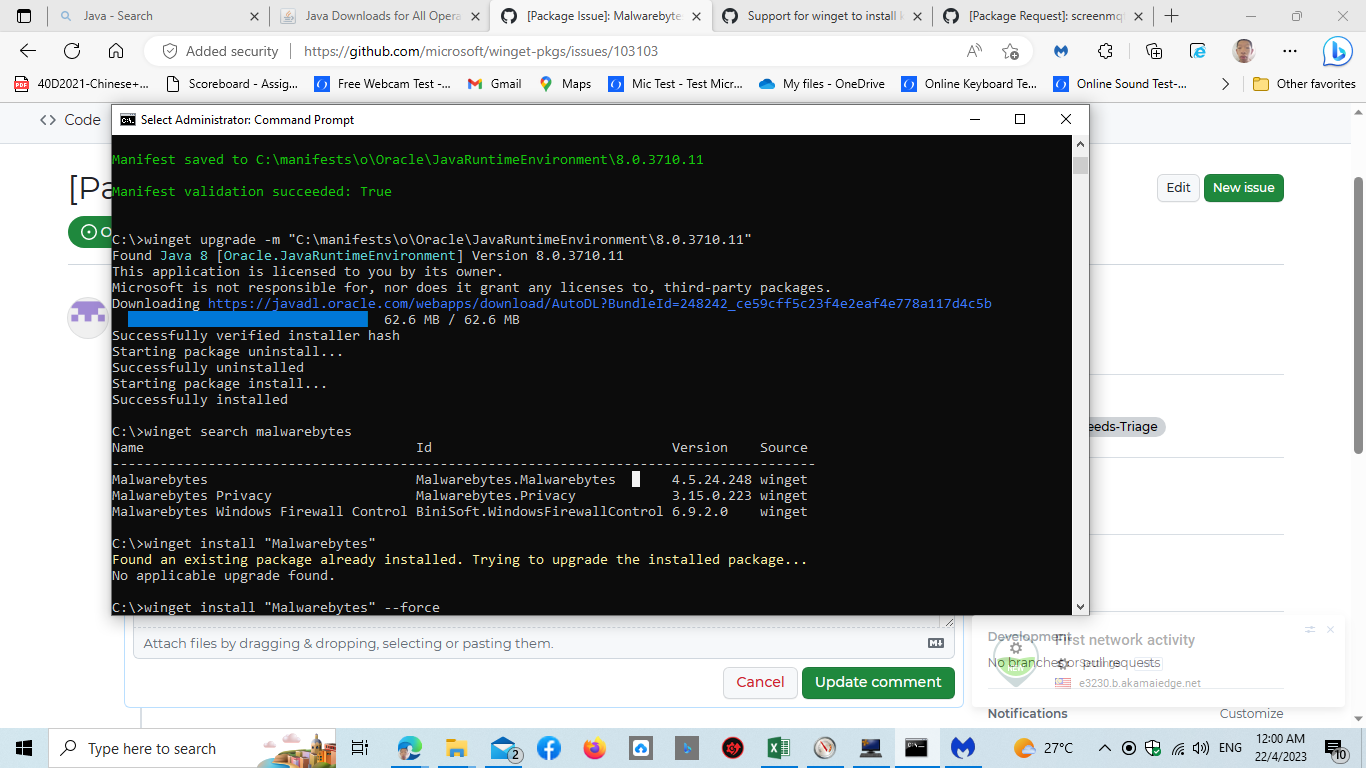Image resolution: width=1366 pixels, height=768 pixels.
Task: Open Edge tab actions menu
Action: point(24,16)
